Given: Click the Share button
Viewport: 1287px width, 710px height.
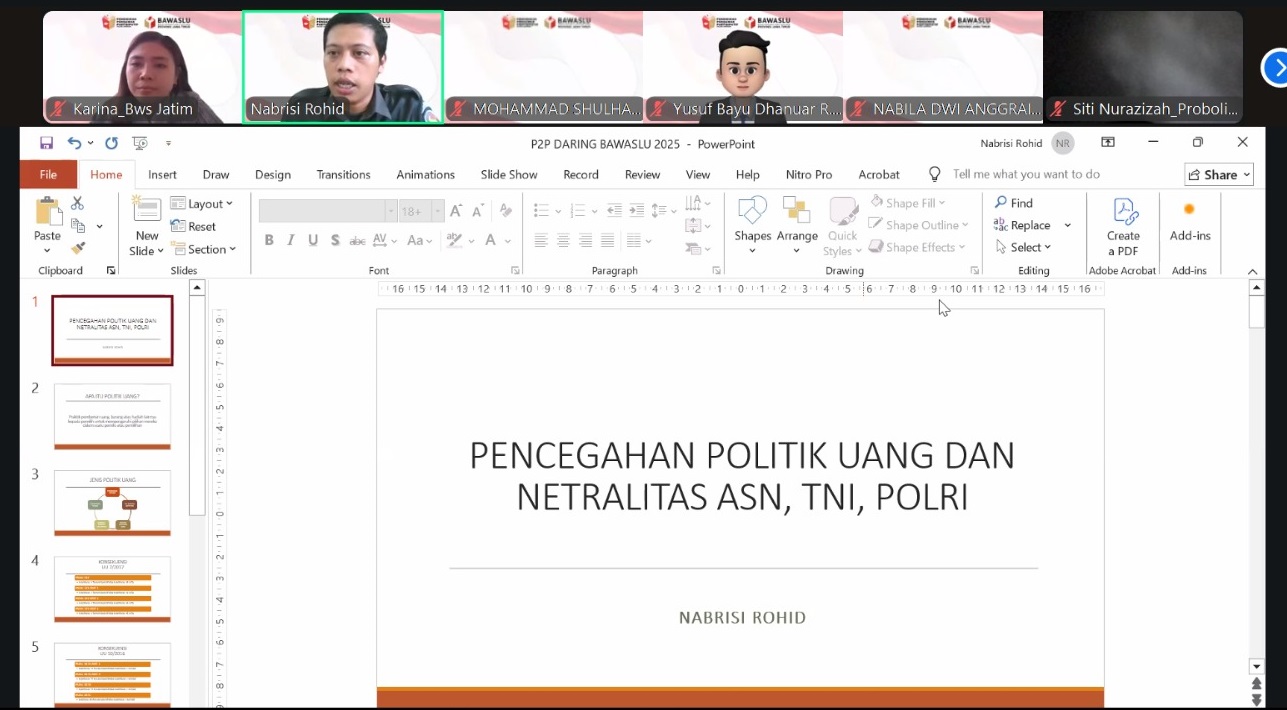Looking at the screenshot, I should pos(1219,174).
